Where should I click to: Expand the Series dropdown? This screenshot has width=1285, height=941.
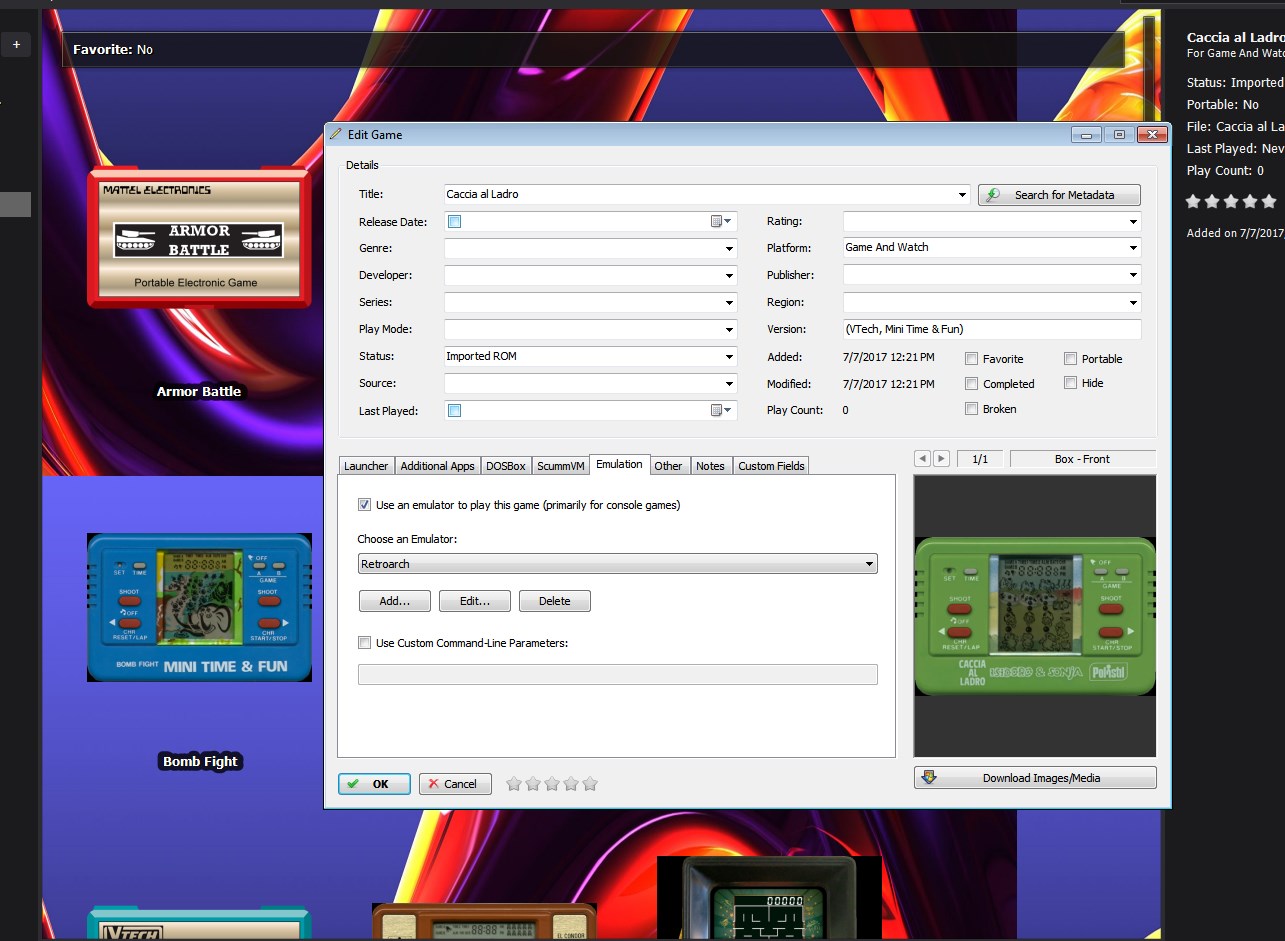click(729, 303)
